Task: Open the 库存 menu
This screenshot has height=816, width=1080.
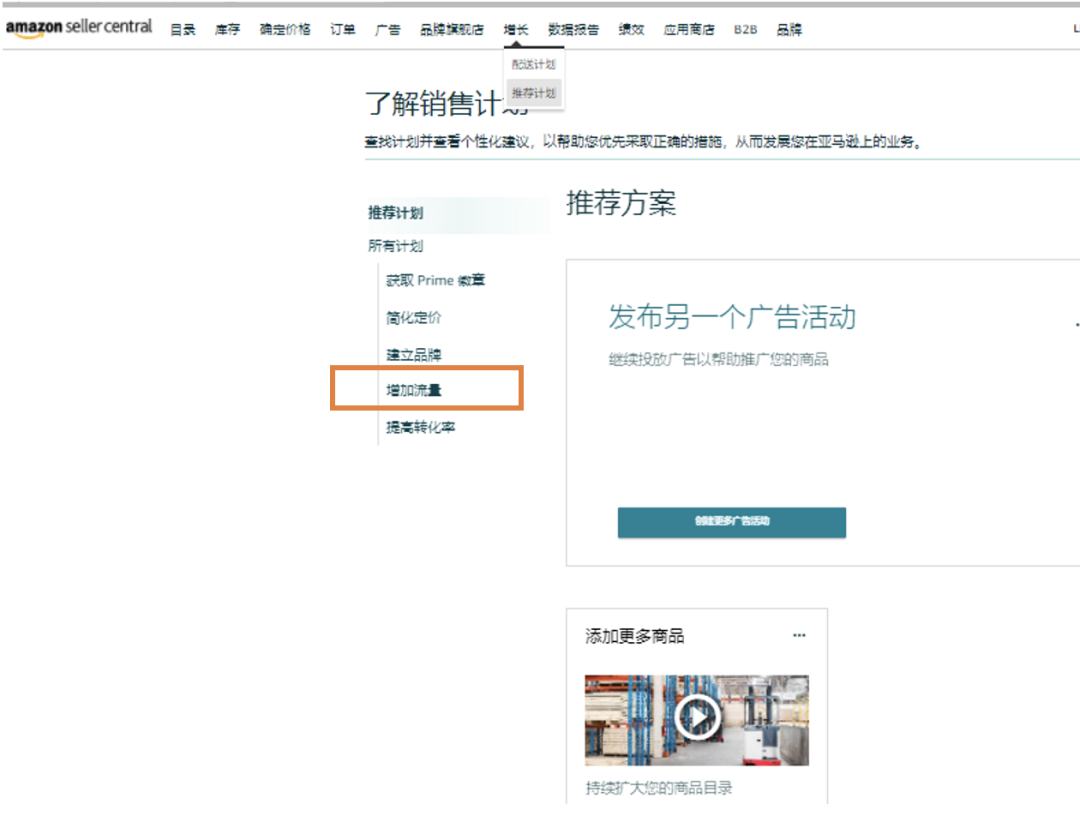Action: pos(226,30)
